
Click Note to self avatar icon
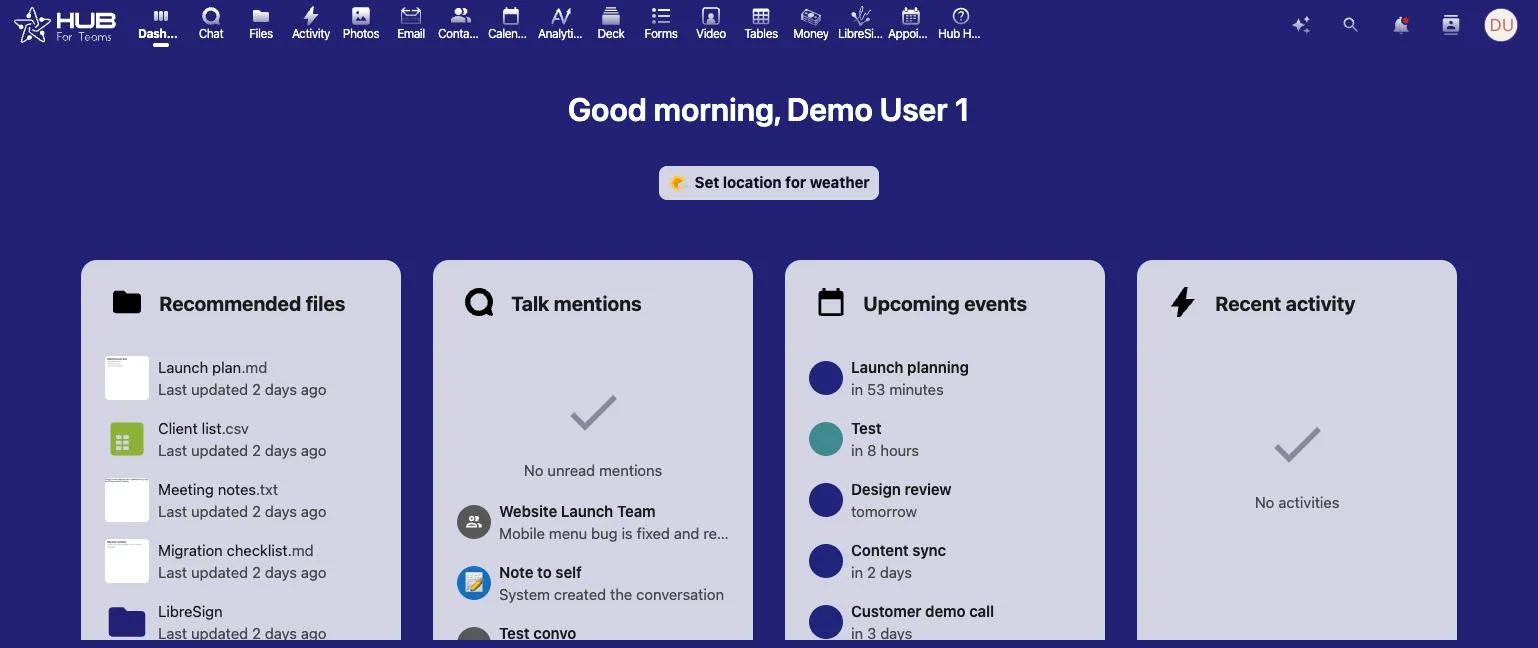(474, 583)
